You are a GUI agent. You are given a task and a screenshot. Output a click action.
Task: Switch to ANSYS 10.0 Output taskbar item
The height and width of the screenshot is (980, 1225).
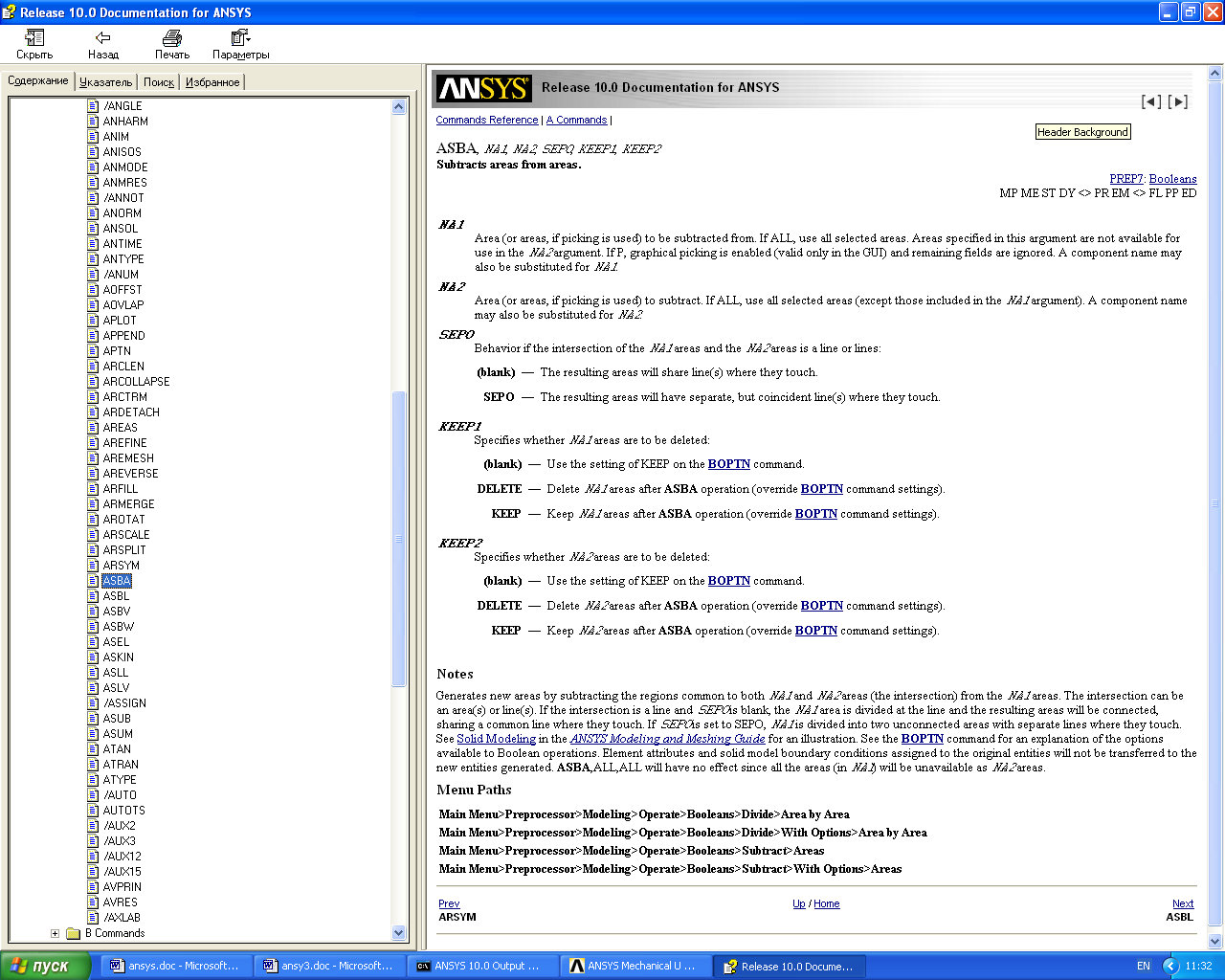tap(481, 966)
